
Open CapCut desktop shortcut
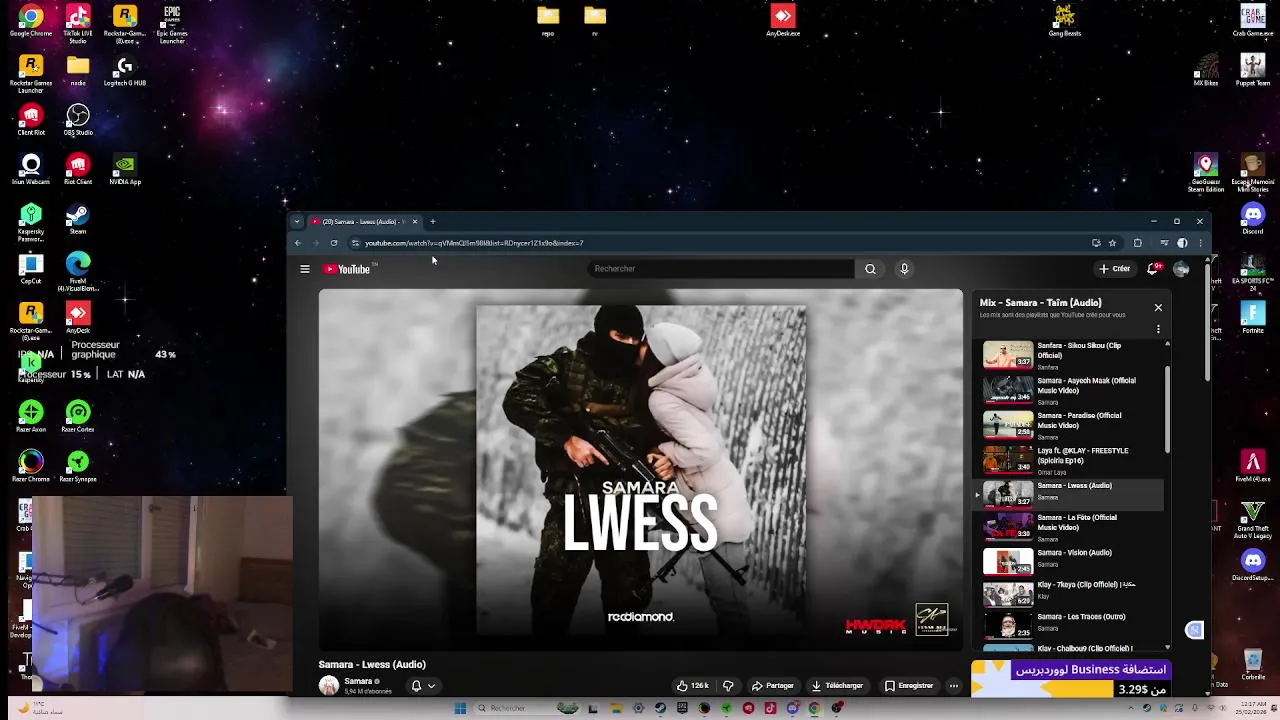(31, 268)
